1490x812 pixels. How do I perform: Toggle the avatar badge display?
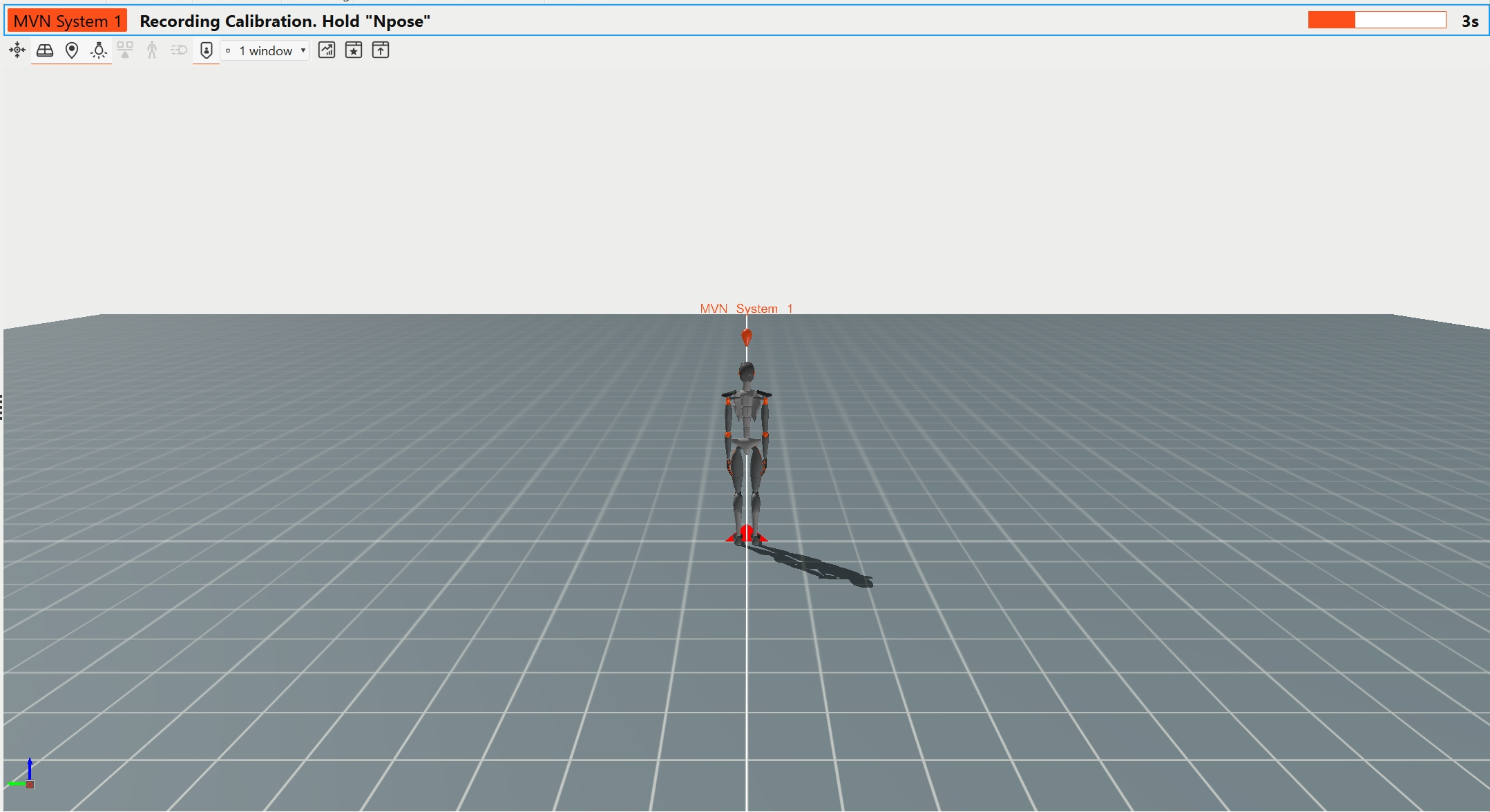point(205,50)
